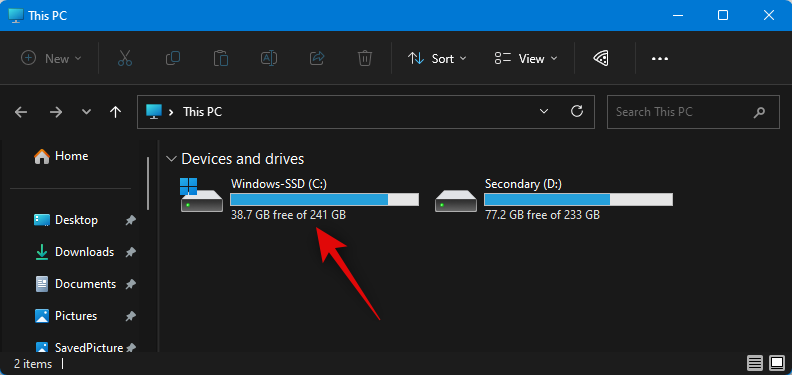
Task: Select Home in navigation pane
Action: (x=62, y=156)
